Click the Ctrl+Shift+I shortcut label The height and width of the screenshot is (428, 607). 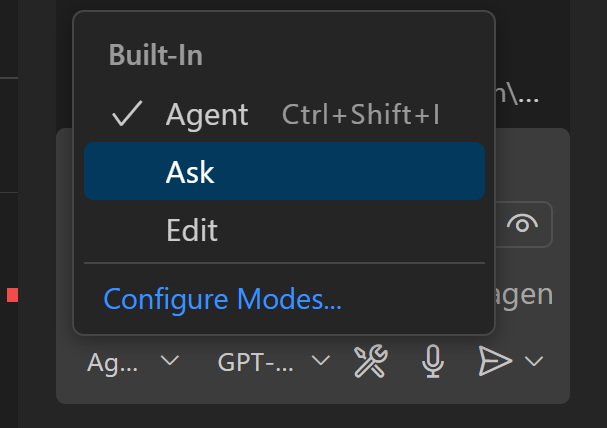(361, 115)
